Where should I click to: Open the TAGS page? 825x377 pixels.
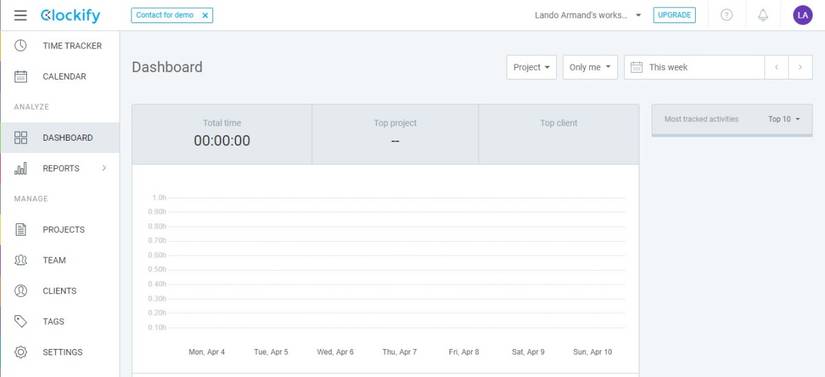pyautogui.click(x=54, y=321)
